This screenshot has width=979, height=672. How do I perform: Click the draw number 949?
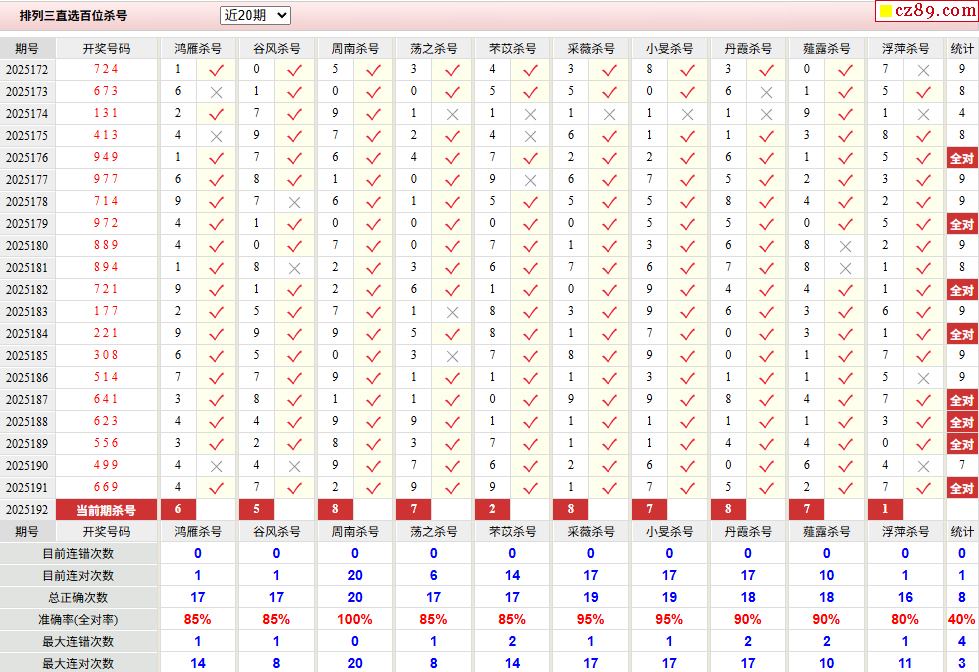point(106,157)
